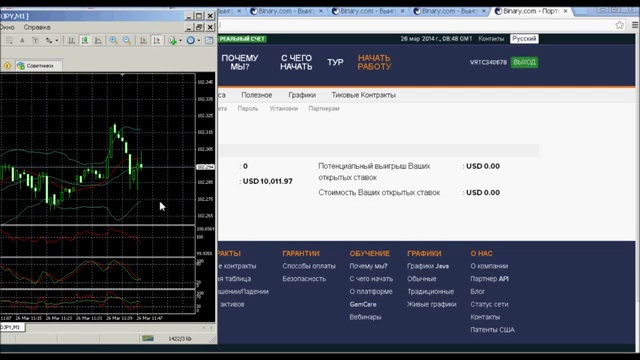640x360 pixels.
Task: Open footer link Вебинары
Action: [x=365, y=317]
